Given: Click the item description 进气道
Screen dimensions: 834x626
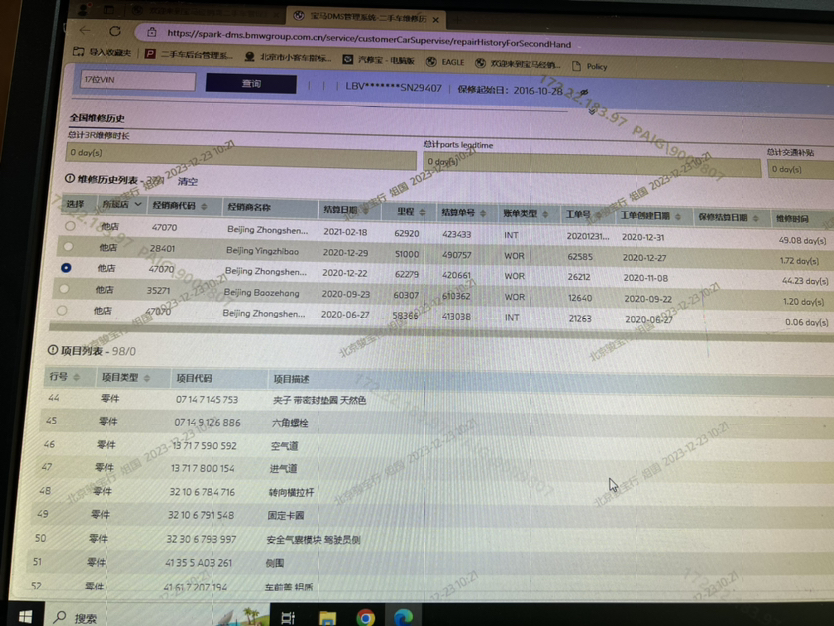Looking at the screenshot, I should [x=283, y=469].
